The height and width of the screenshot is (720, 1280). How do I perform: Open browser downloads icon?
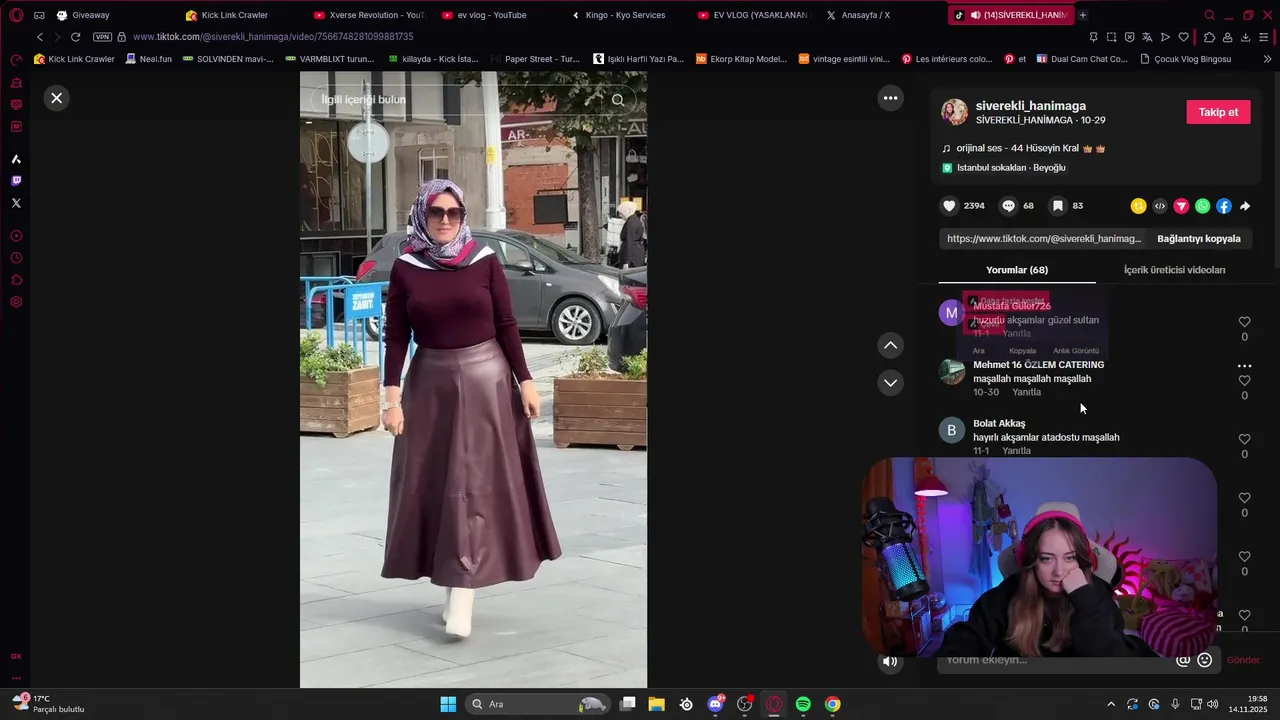[1245, 37]
